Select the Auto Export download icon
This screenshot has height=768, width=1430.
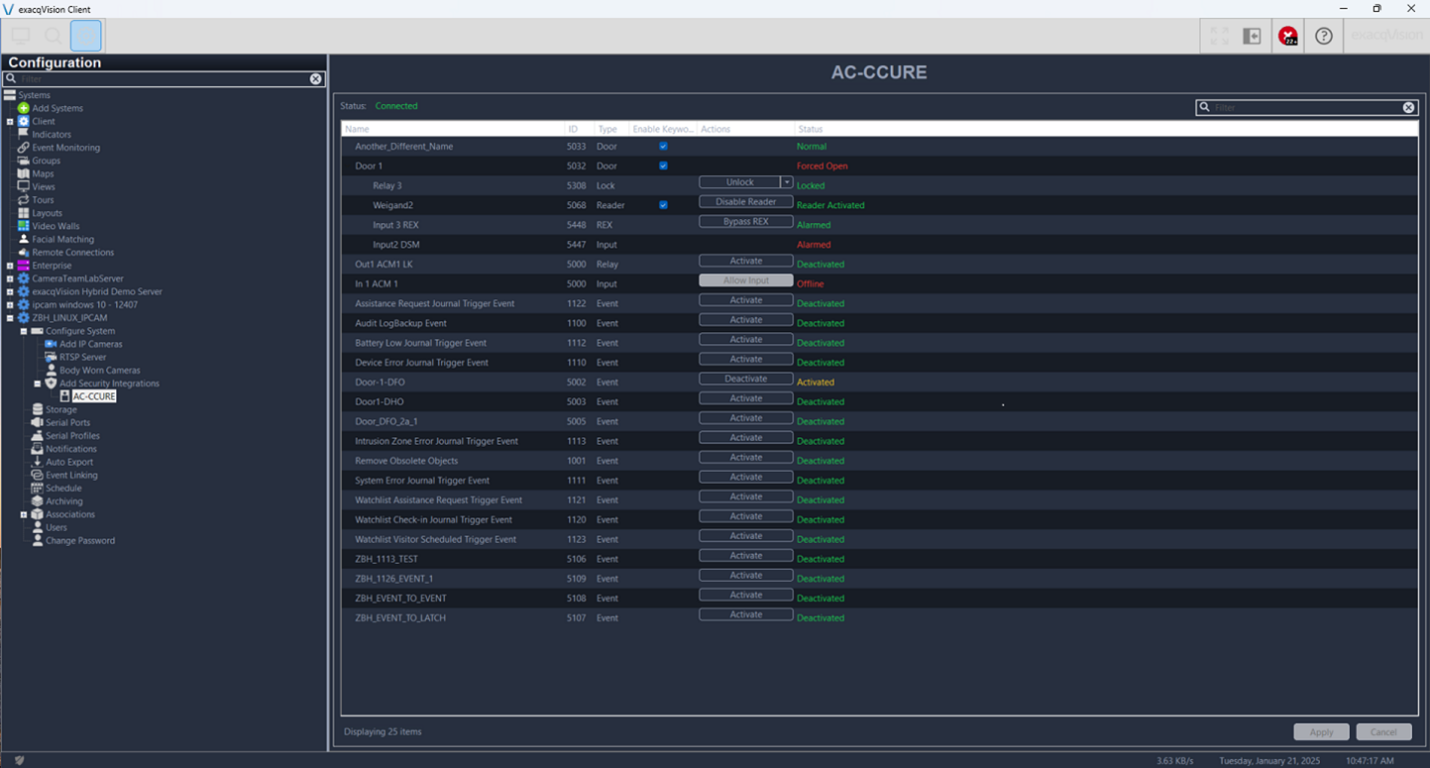tap(38, 462)
